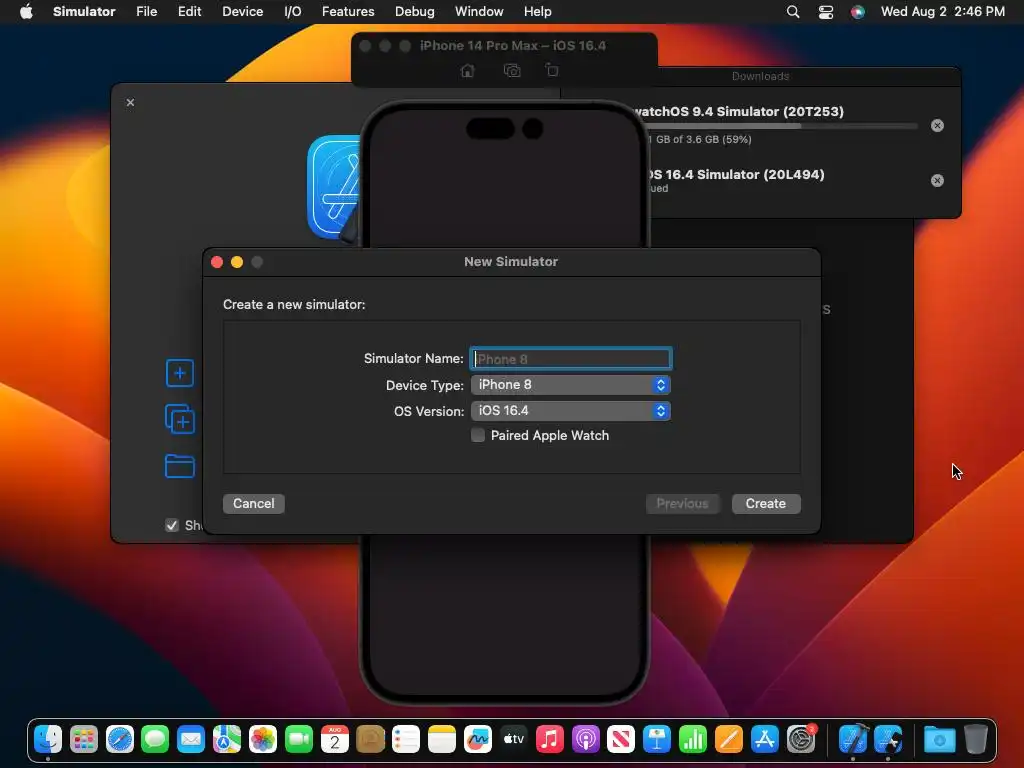Open the Device Type dropdown showing iPhone 8
This screenshot has height=768, width=1024.
click(x=571, y=385)
